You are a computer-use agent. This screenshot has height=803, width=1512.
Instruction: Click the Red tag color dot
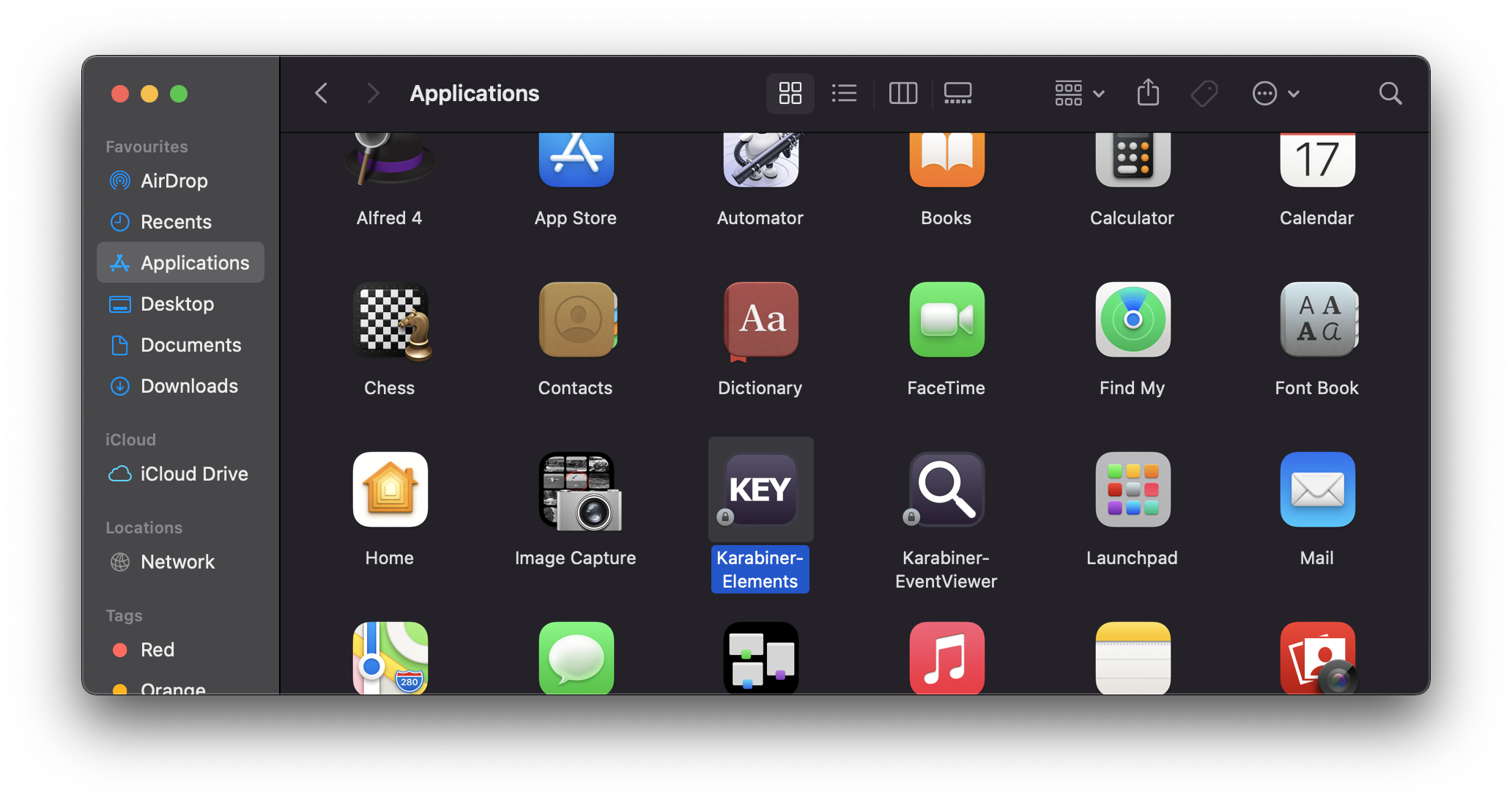tap(120, 650)
